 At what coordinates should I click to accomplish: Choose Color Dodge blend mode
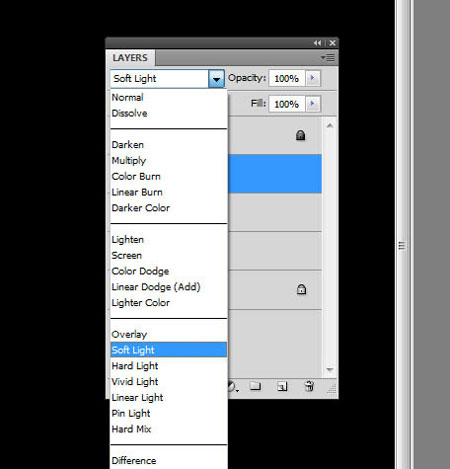(169, 271)
